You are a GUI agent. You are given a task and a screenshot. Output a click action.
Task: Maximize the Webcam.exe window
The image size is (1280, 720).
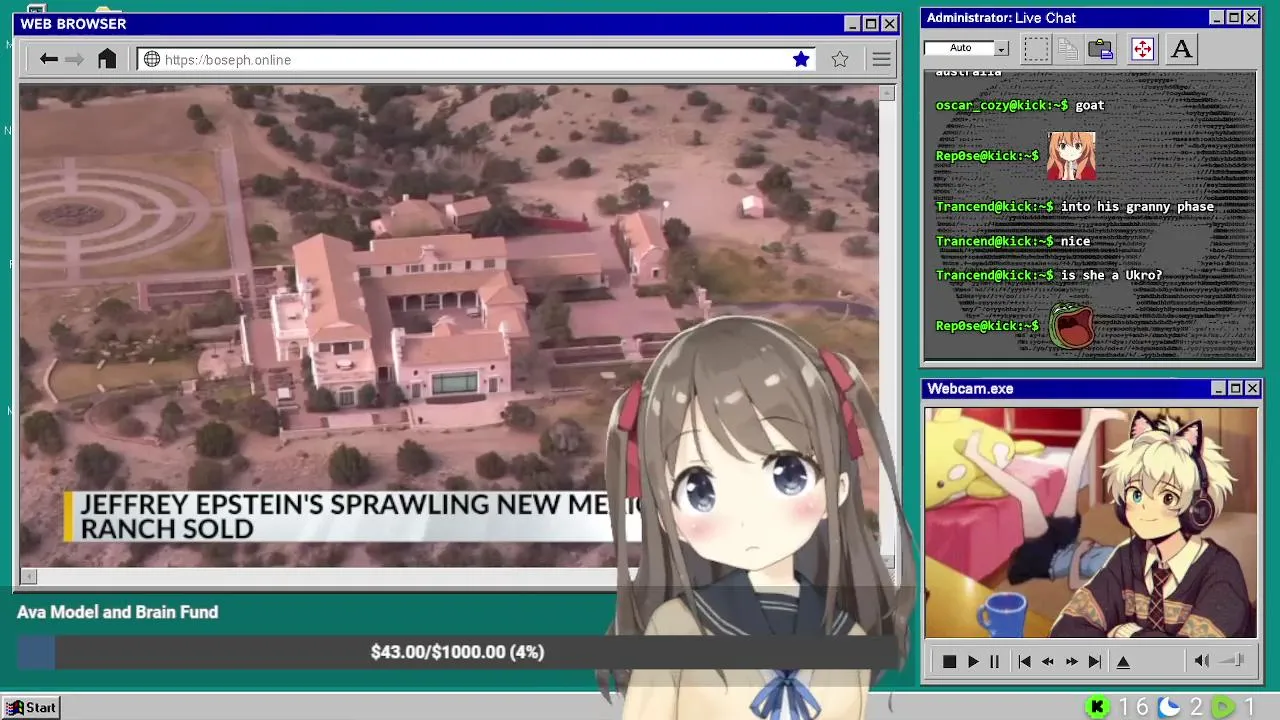point(1235,388)
